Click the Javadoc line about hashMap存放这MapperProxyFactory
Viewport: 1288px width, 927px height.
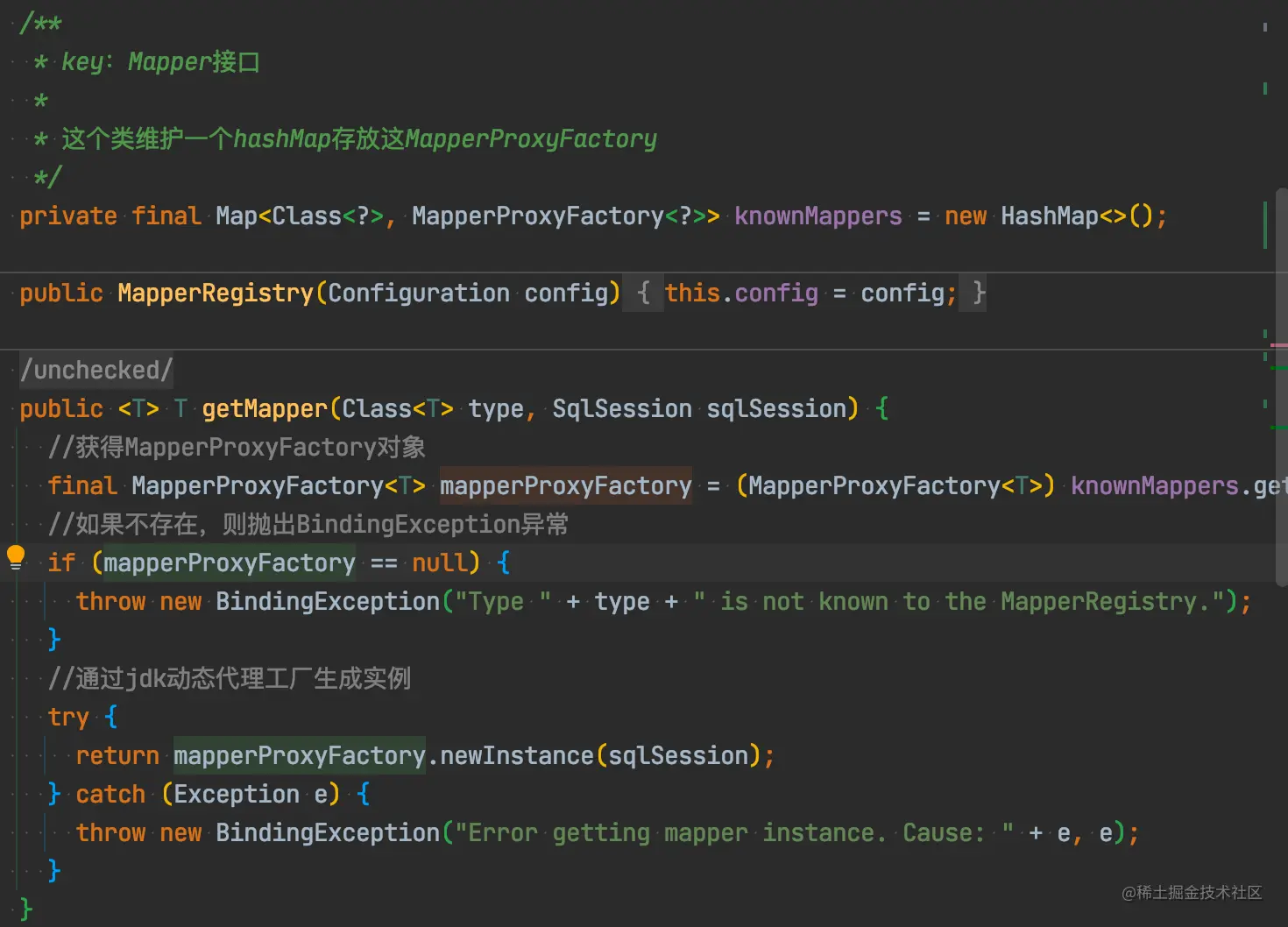[x=359, y=138]
